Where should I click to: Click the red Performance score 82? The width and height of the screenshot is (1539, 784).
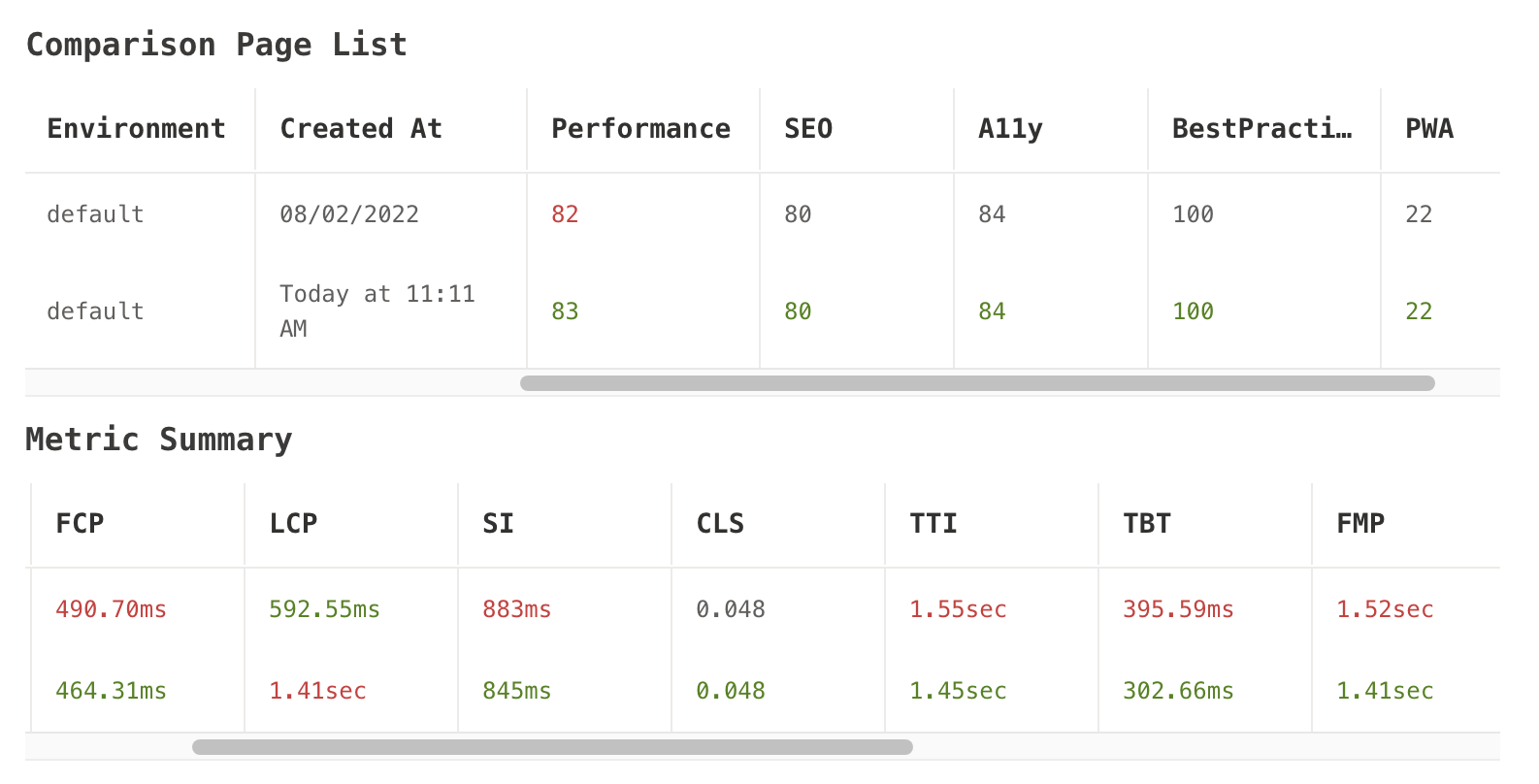565,214
